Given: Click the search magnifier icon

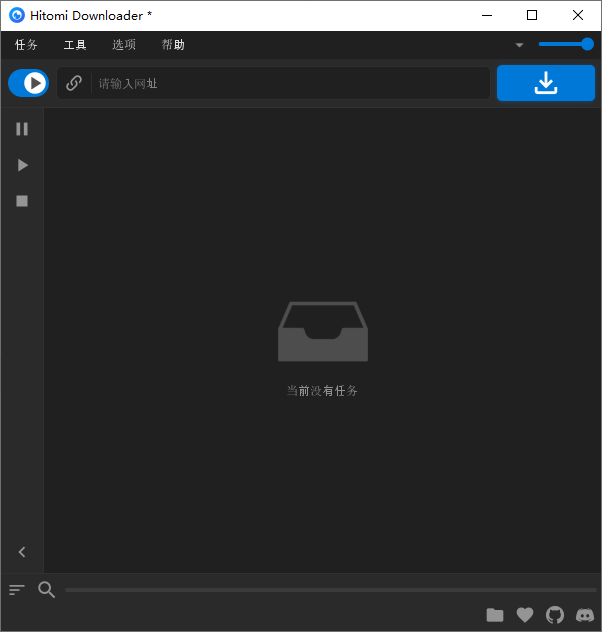Looking at the screenshot, I should (46, 590).
